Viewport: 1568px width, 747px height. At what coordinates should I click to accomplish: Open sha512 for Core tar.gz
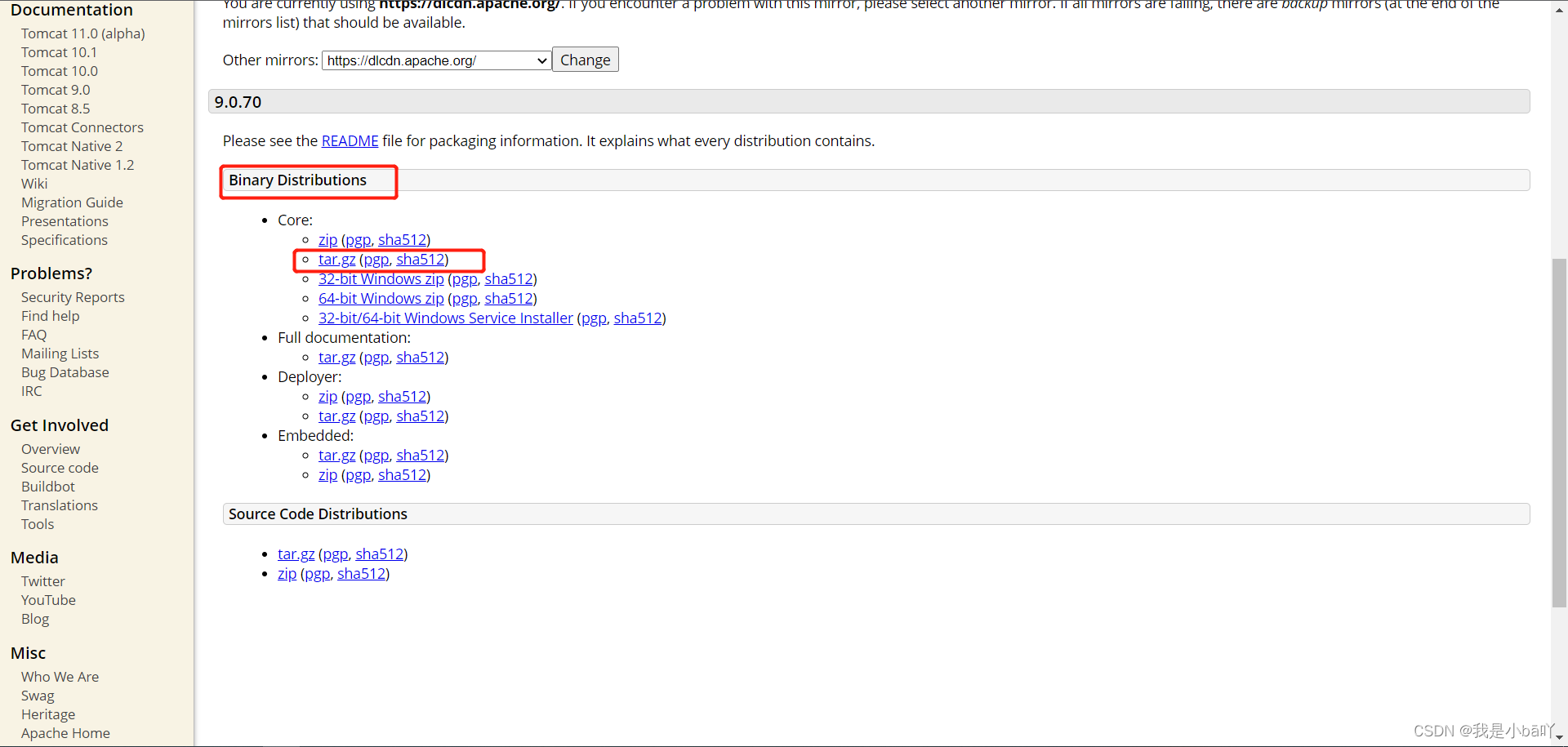[x=421, y=260]
